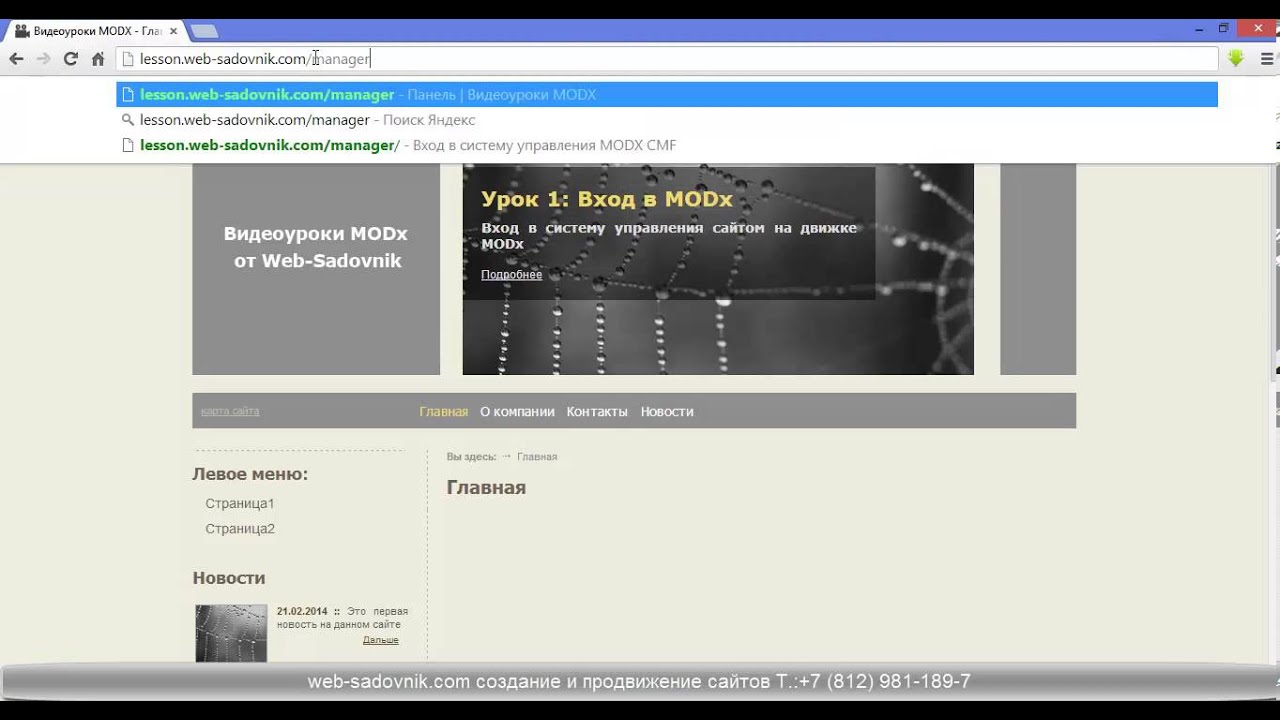Click the page icon of the manager/ suggestion
Viewport: 1280px width, 720px height.
(x=127, y=145)
